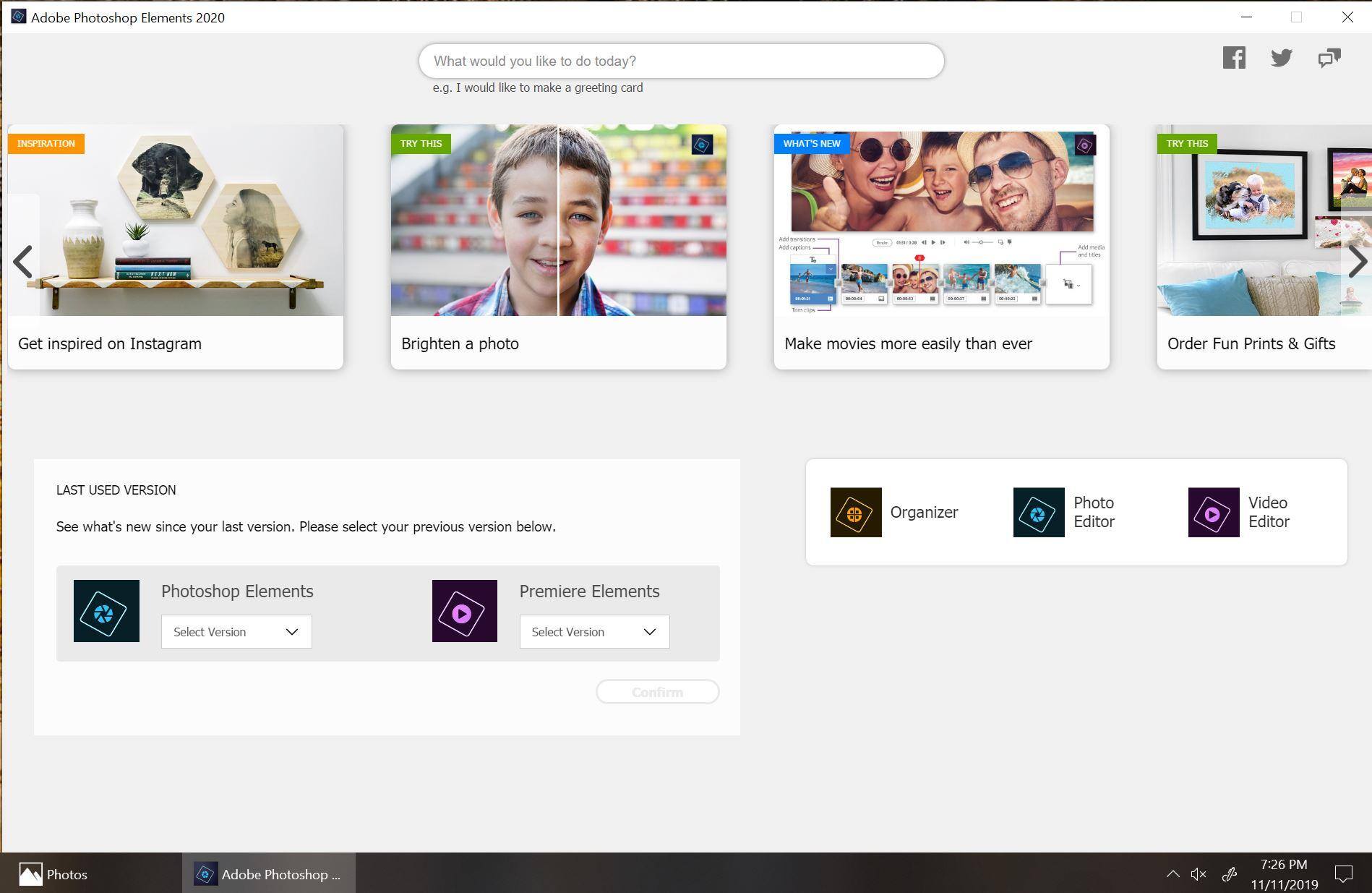Screen dimensions: 1372x893
Task: Open 'Make movies more easily than ever' card
Action: [x=941, y=247]
